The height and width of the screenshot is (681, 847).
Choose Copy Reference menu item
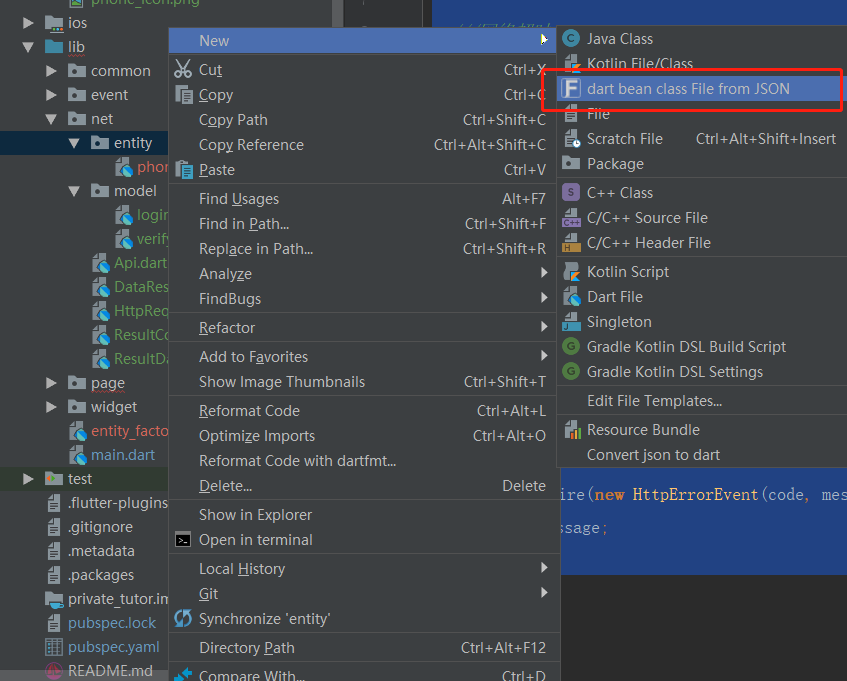tap(362, 145)
